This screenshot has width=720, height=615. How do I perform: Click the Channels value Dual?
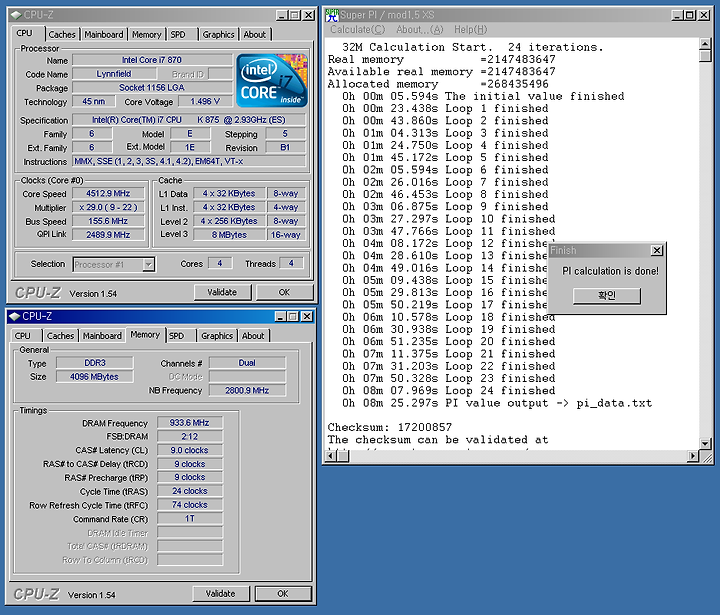247,363
